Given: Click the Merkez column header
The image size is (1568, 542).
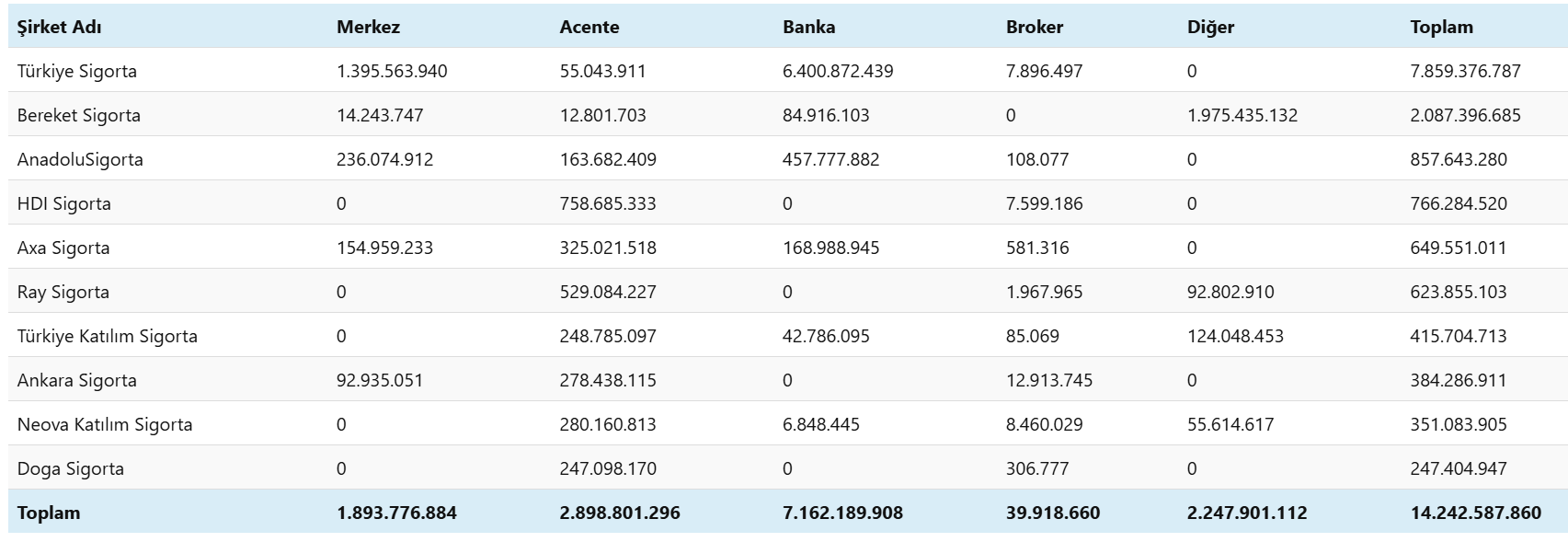Looking at the screenshot, I should pos(368,27).
